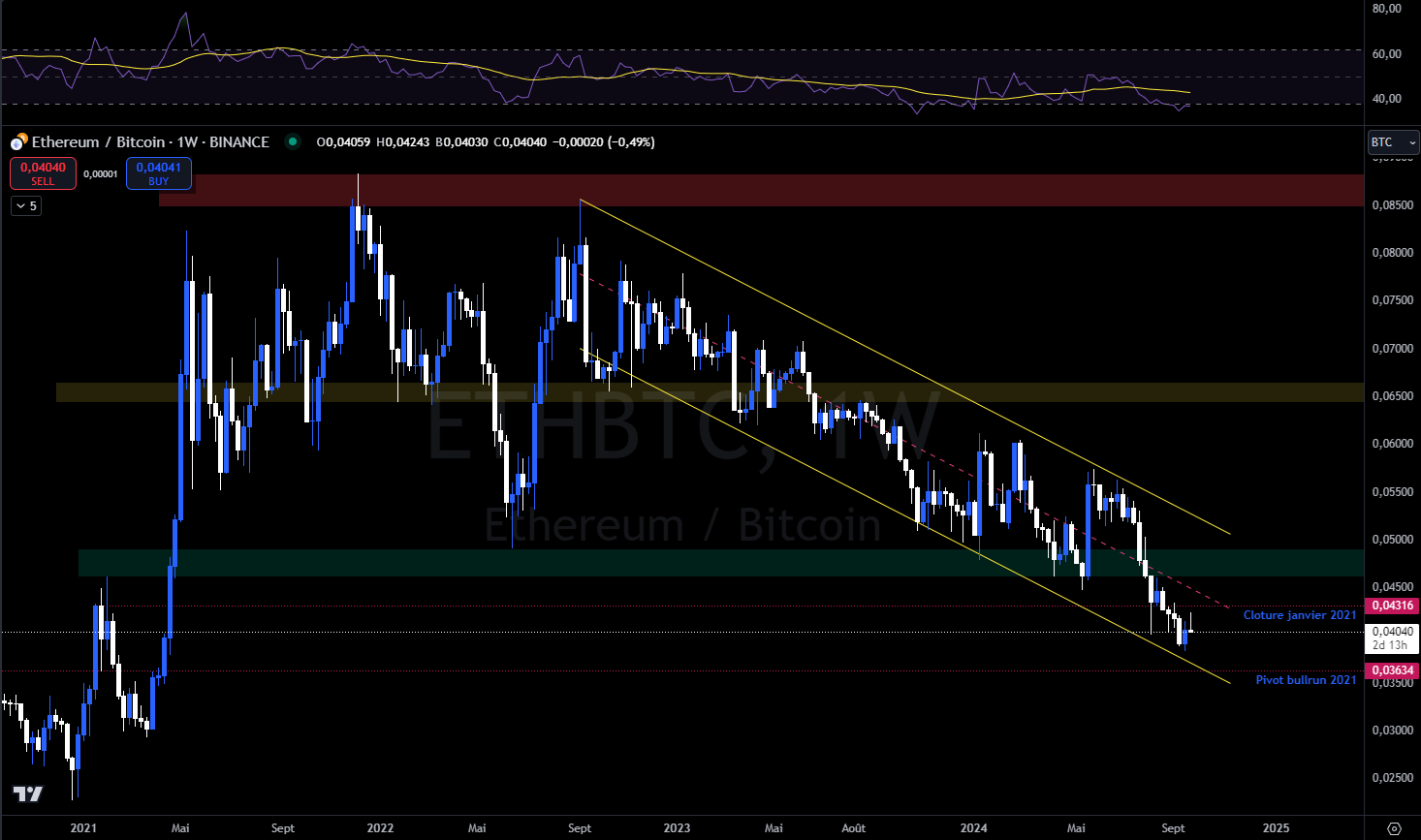This screenshot has width=1421, height=840.
Task: Click the 2023 label on time axis
Action: [x=677, y=828]
